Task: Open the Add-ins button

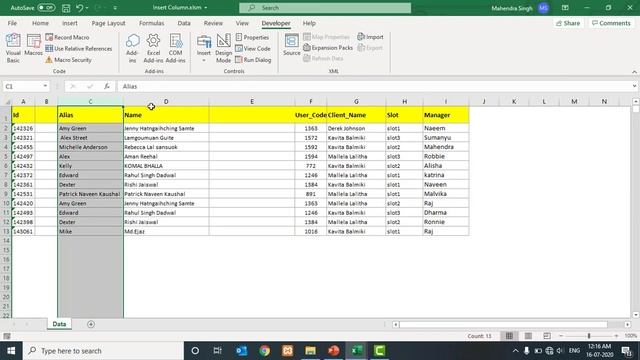Action: tap(132, 48)
